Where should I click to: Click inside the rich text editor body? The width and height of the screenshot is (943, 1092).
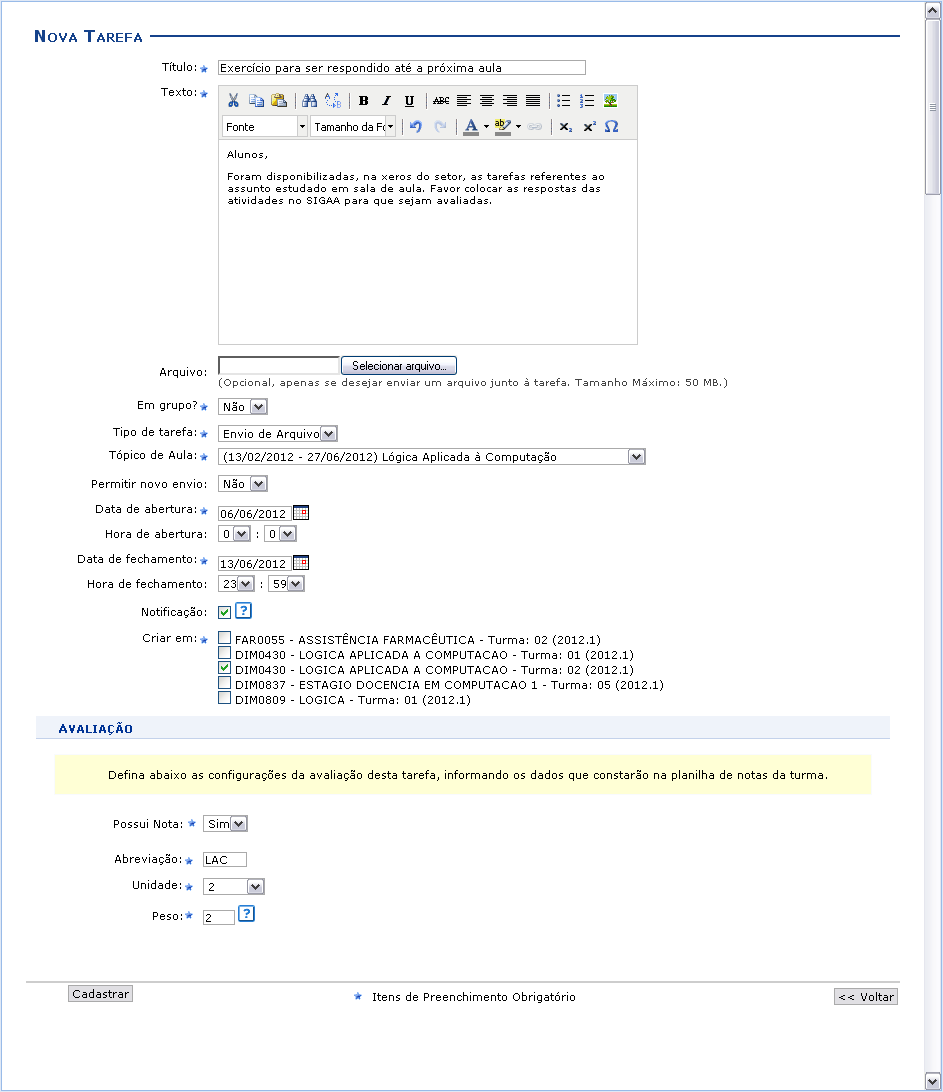pyautogui.click(x=428, y=242)
